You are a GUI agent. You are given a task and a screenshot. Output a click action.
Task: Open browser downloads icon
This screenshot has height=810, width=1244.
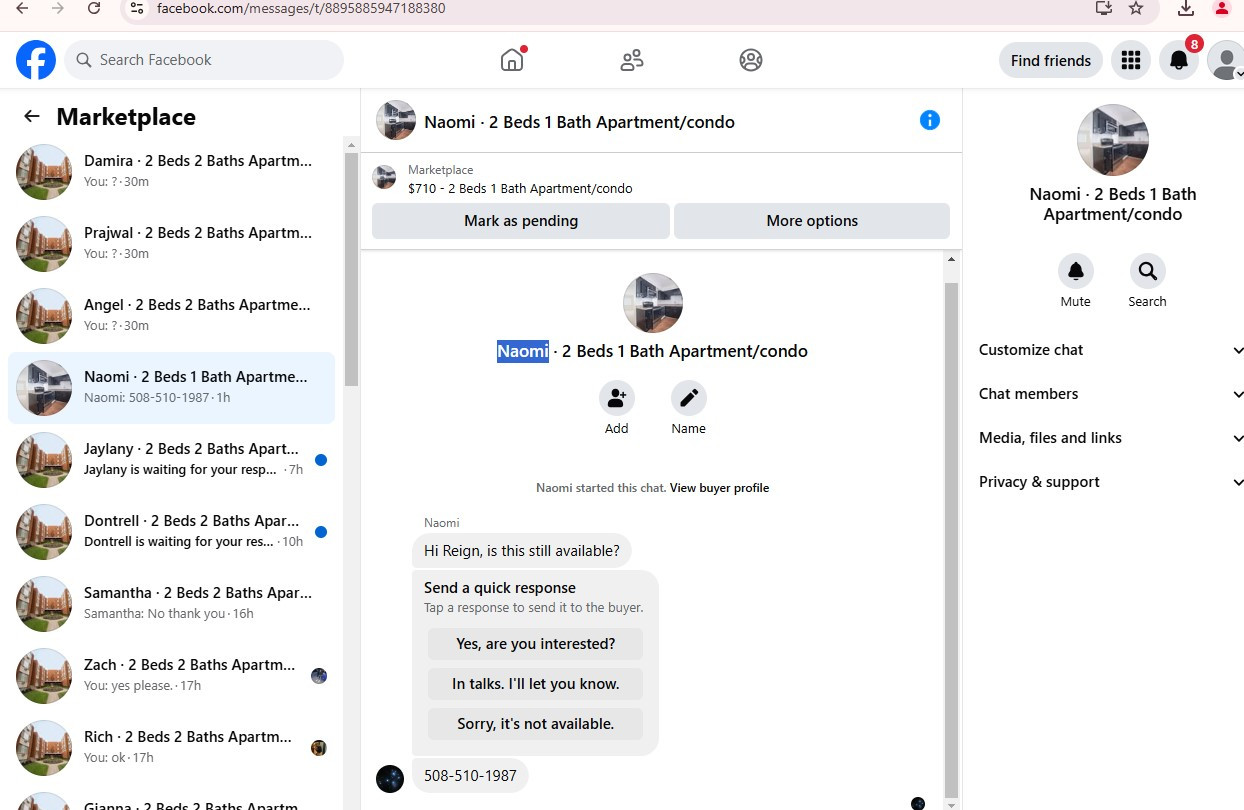1186,8
